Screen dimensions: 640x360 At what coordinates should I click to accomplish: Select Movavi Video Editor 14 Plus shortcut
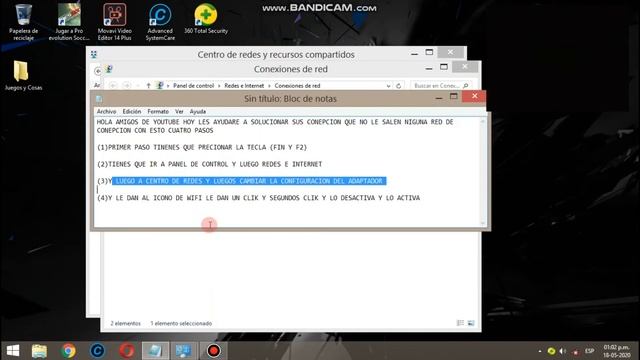114,22
